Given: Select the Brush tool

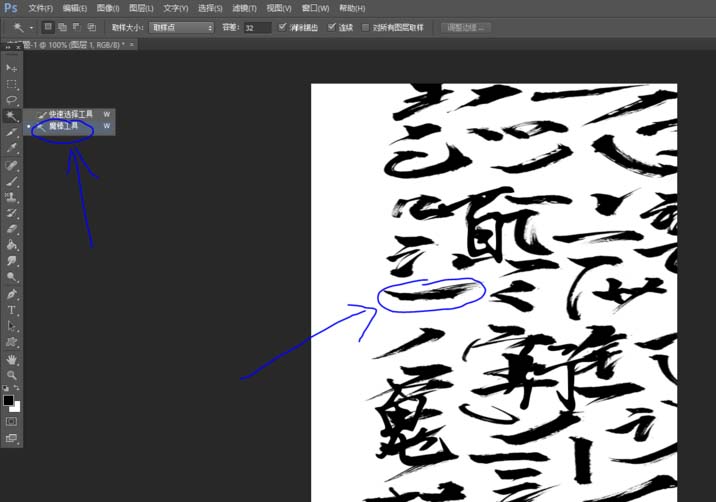Looking at the screenshot, I should coord(11,181).
